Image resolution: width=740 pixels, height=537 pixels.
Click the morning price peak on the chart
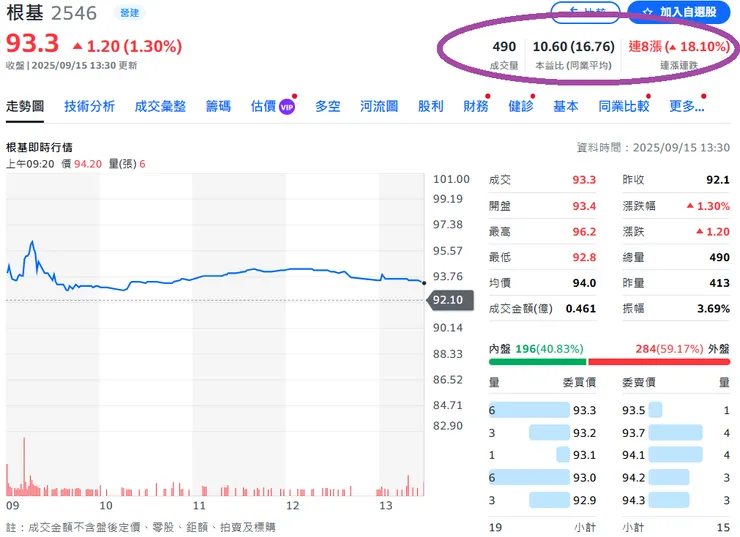click(x=32, y=242)
